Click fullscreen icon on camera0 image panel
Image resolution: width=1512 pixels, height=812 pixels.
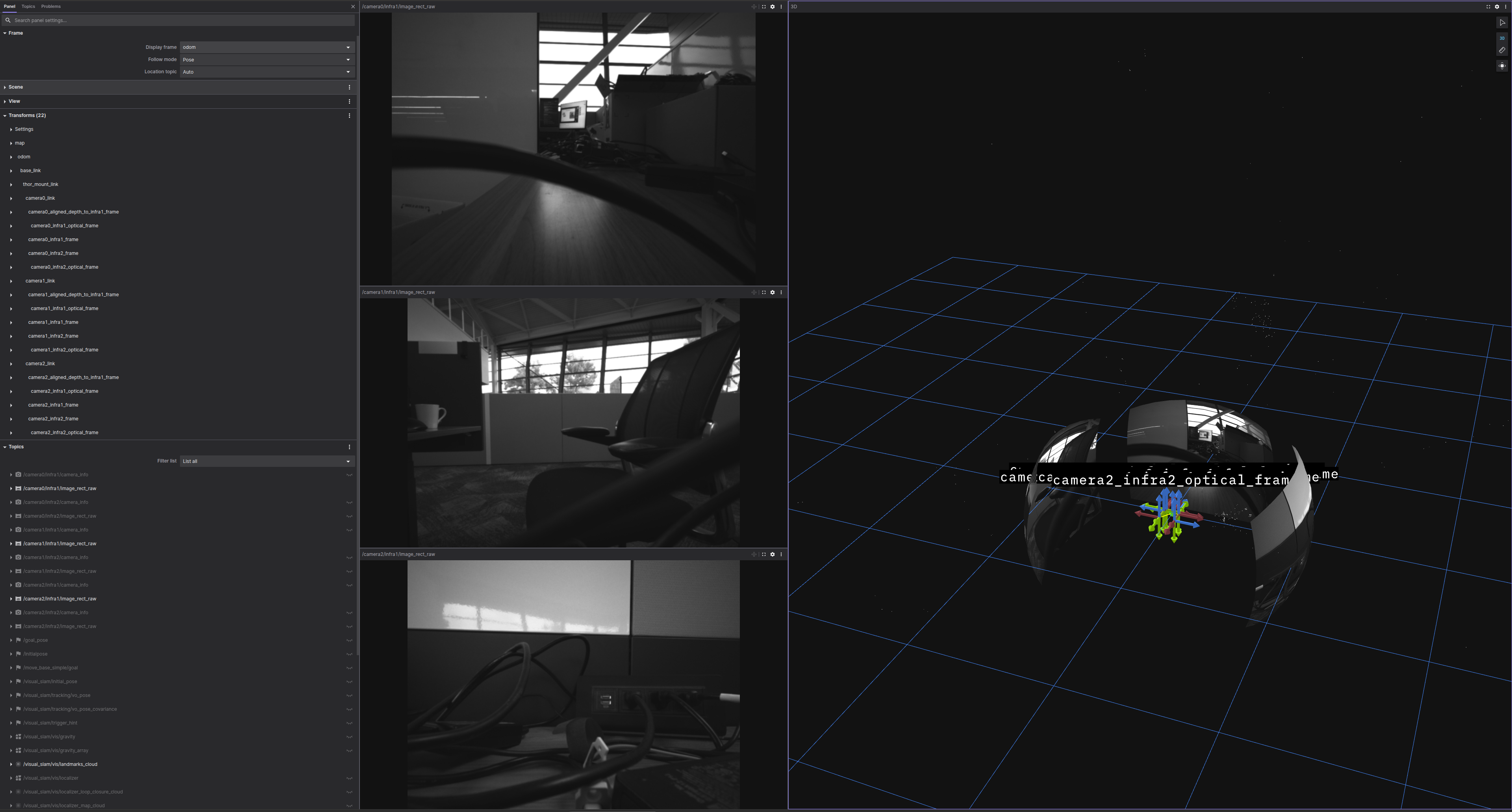763,6
